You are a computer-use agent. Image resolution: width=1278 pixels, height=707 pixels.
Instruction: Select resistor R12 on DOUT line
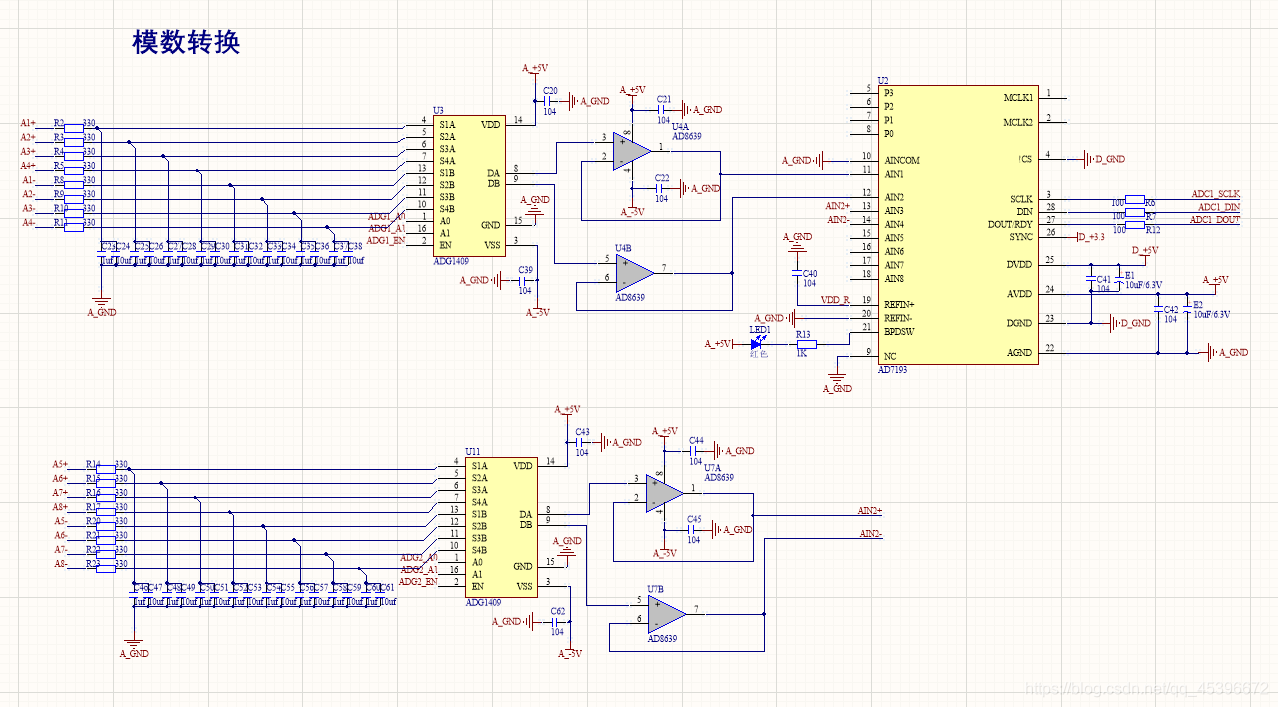tap(1135, 224)
